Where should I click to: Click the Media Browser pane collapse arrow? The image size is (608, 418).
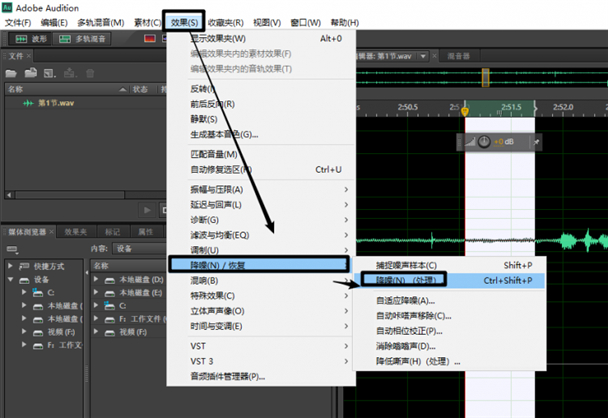86,273
